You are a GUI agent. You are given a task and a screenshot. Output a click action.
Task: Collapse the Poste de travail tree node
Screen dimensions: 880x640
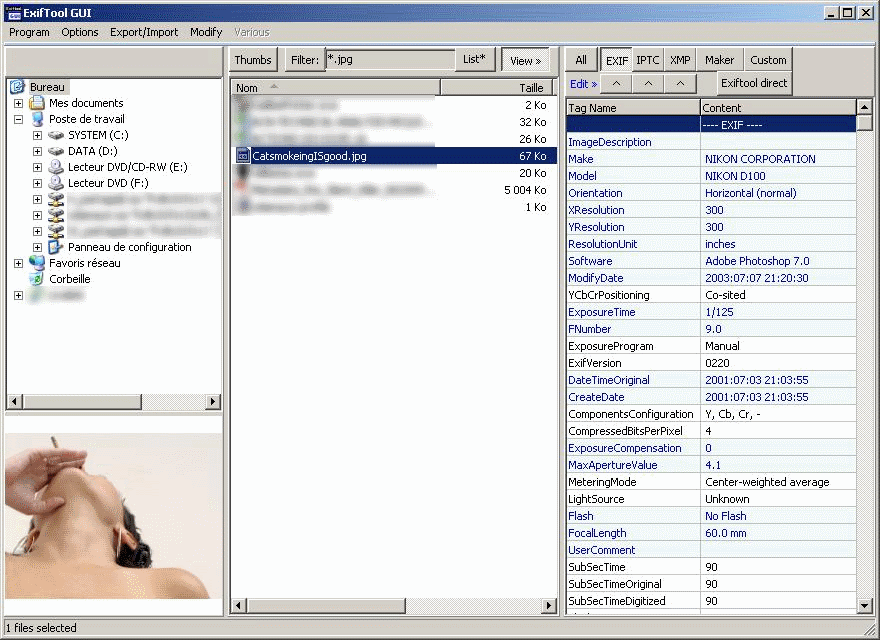pos(18,119)
